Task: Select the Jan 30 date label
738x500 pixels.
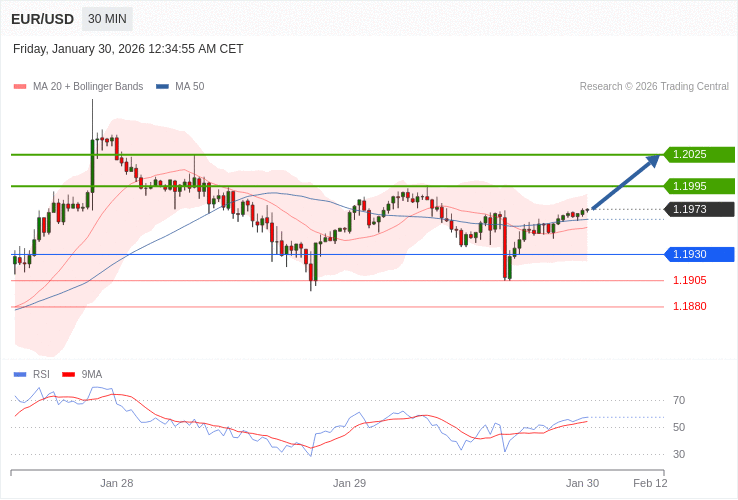Action: coord(582,483)
